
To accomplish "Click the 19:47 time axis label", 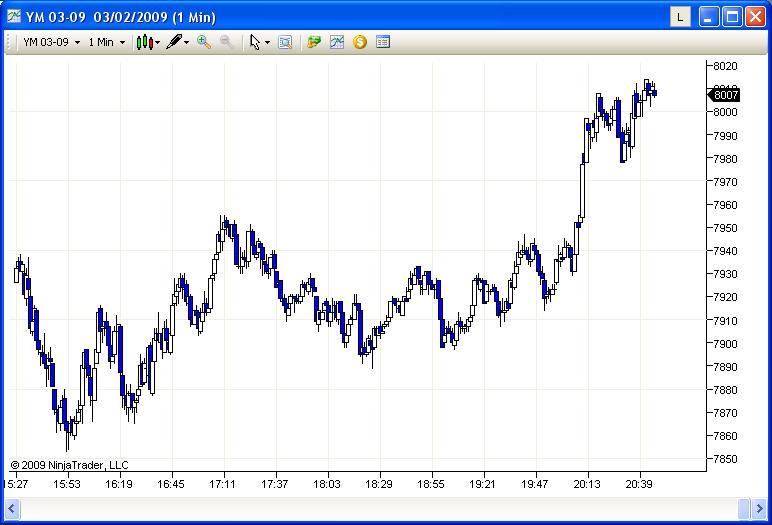I will (x=535, y=485).
